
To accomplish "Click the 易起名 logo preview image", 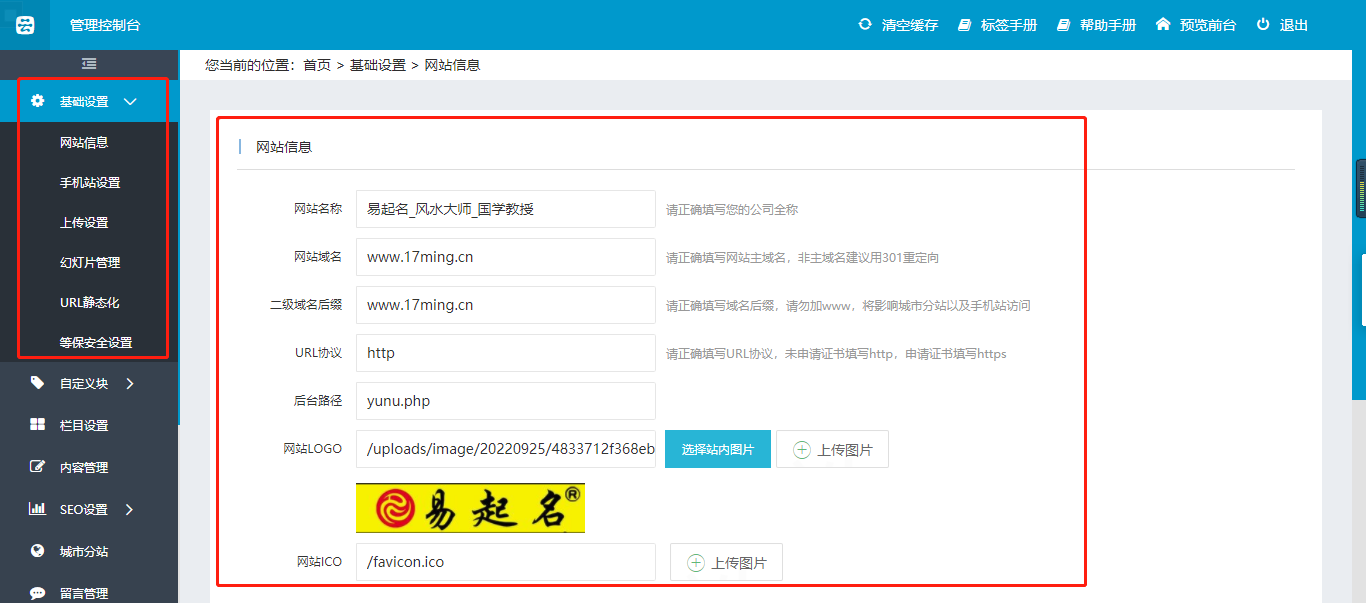I will click(x=470, y=508).
